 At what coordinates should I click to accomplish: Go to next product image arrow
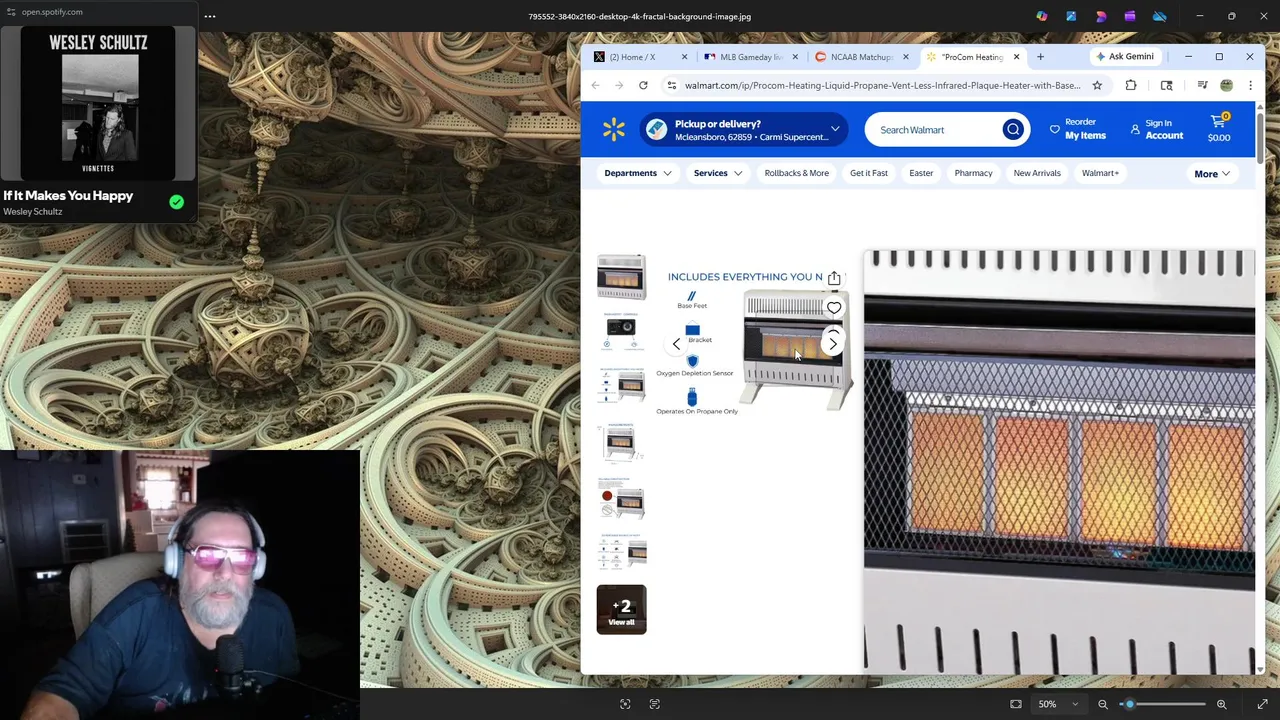(833, 344)
